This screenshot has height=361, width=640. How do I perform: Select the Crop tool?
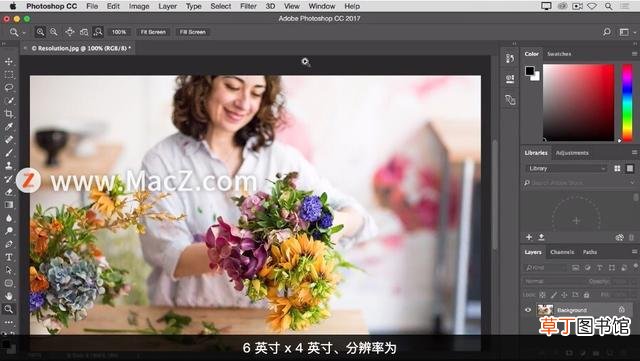point(9,114)
